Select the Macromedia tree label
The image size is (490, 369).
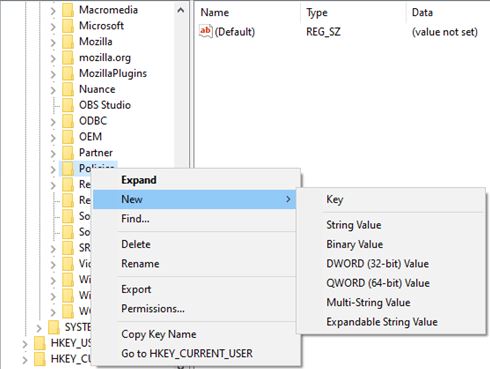[108, 10]
